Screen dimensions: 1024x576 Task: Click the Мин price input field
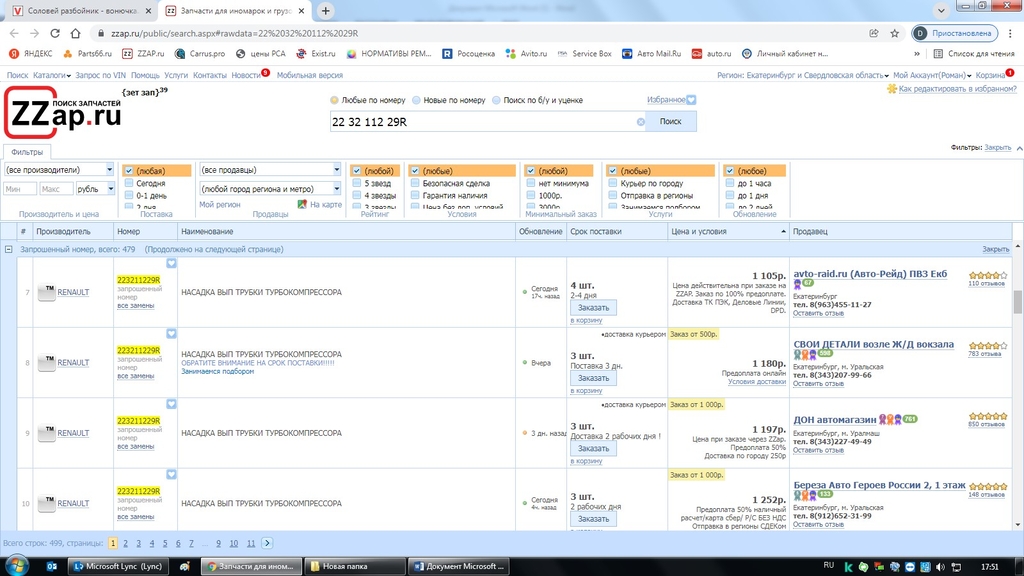[x=20, y=189]
